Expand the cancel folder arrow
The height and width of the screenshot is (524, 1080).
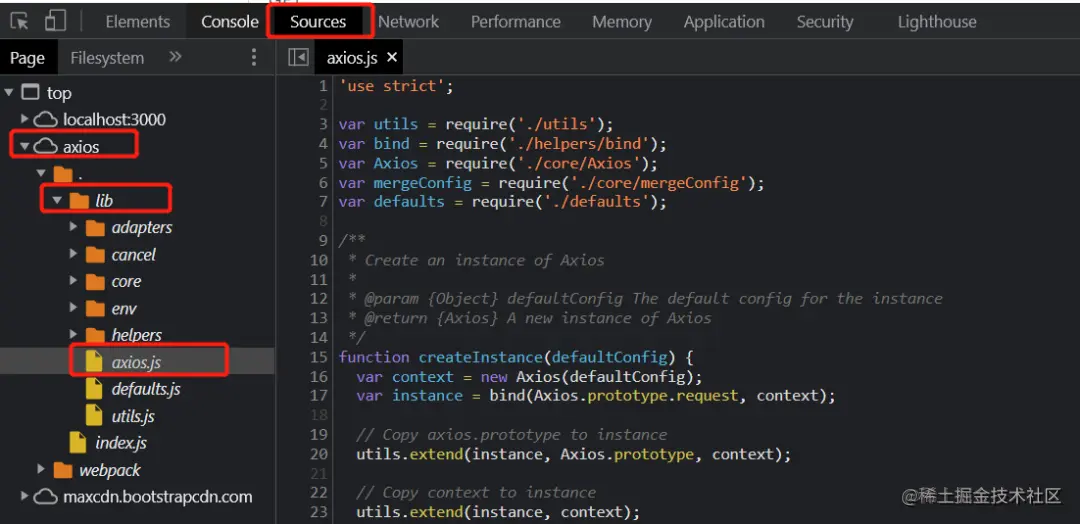pos(74,254)
